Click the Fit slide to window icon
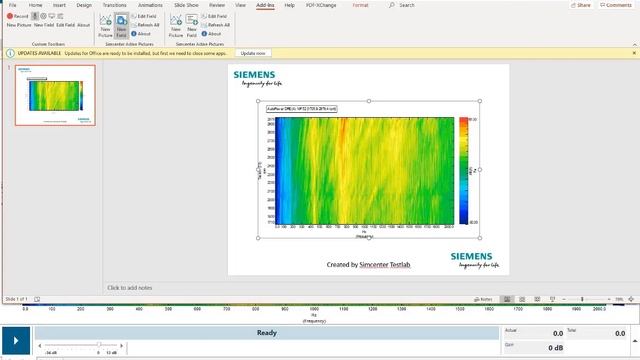Screen dimensions: 640x360 [x=631, y=299]
